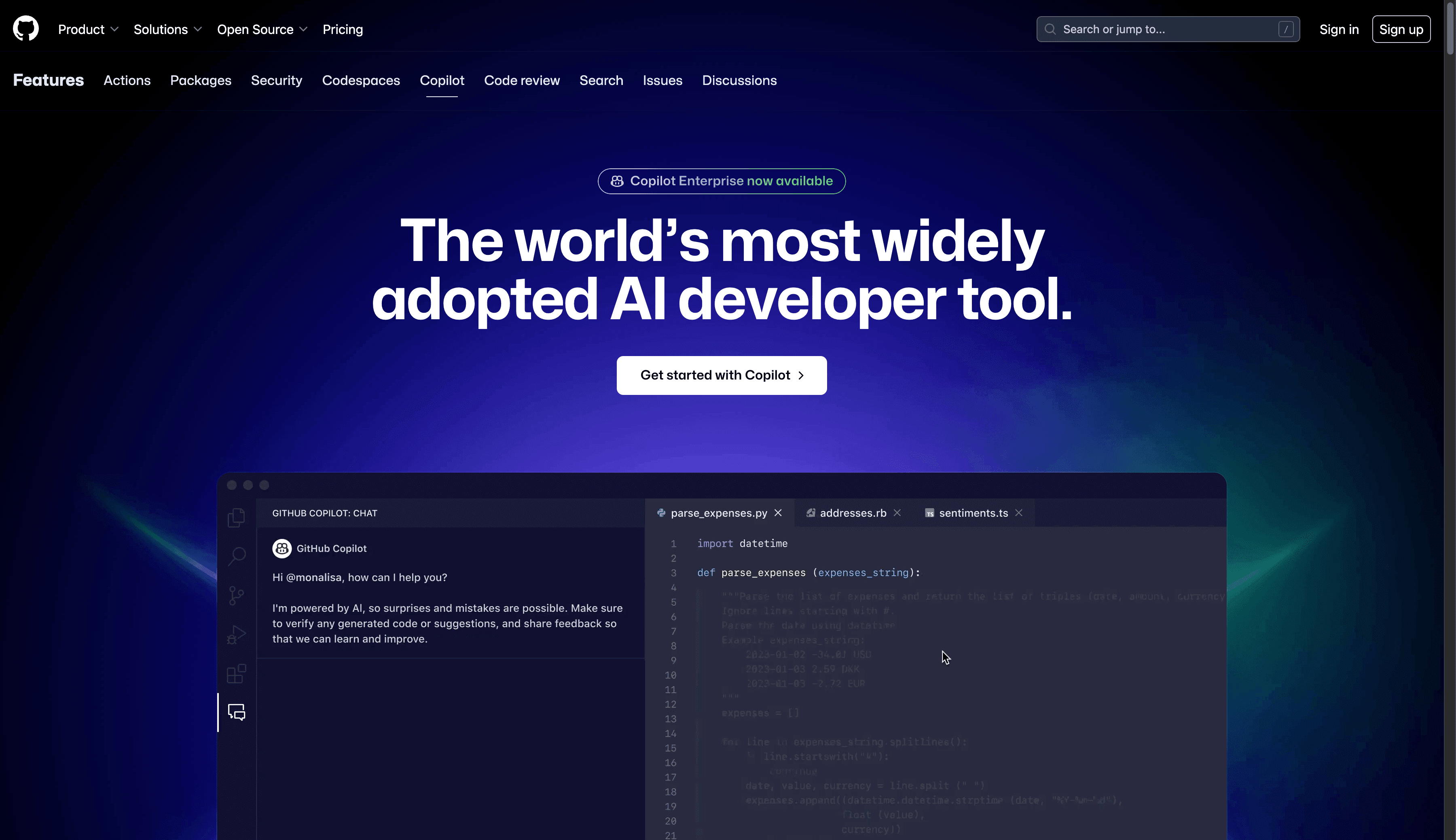Image resolution: width=1456 pixels, height=840 pixels.
Task: Go to the Actions feature tab
Action: tap(127, 80)
